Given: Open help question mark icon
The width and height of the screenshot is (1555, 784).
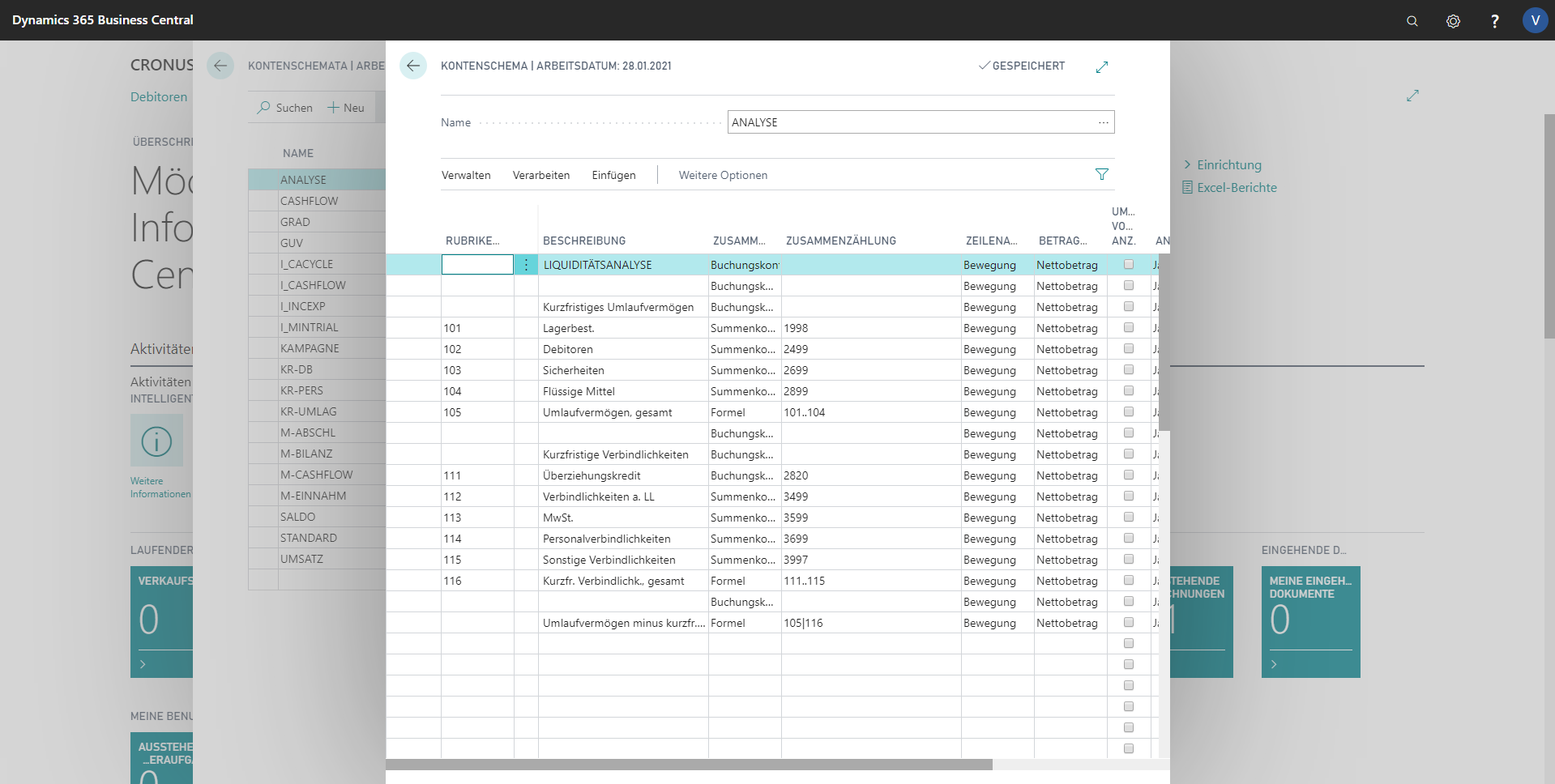Looking at the screenshot, I should click(x=1494, y=21).
